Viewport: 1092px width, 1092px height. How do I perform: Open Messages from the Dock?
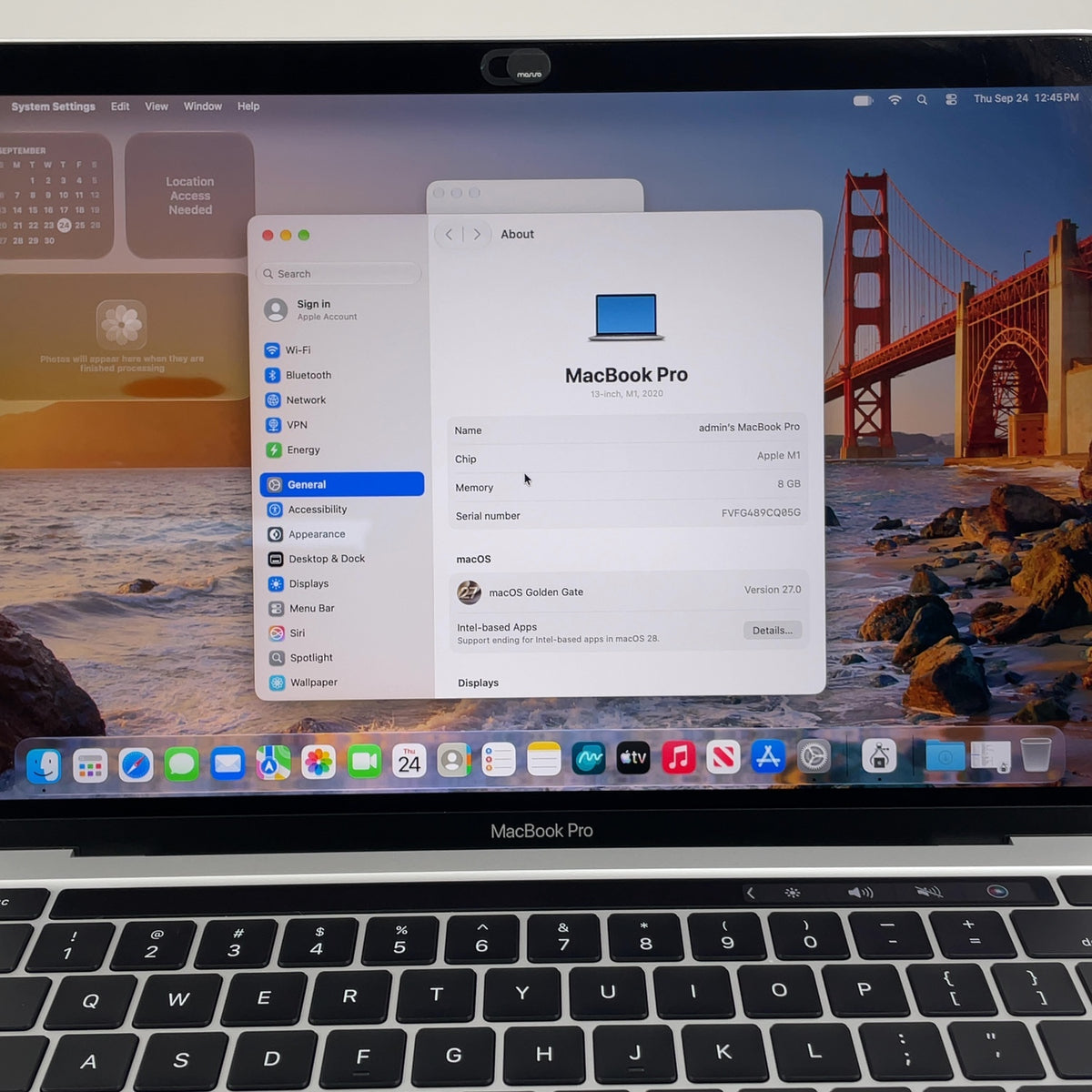(181, 764)
